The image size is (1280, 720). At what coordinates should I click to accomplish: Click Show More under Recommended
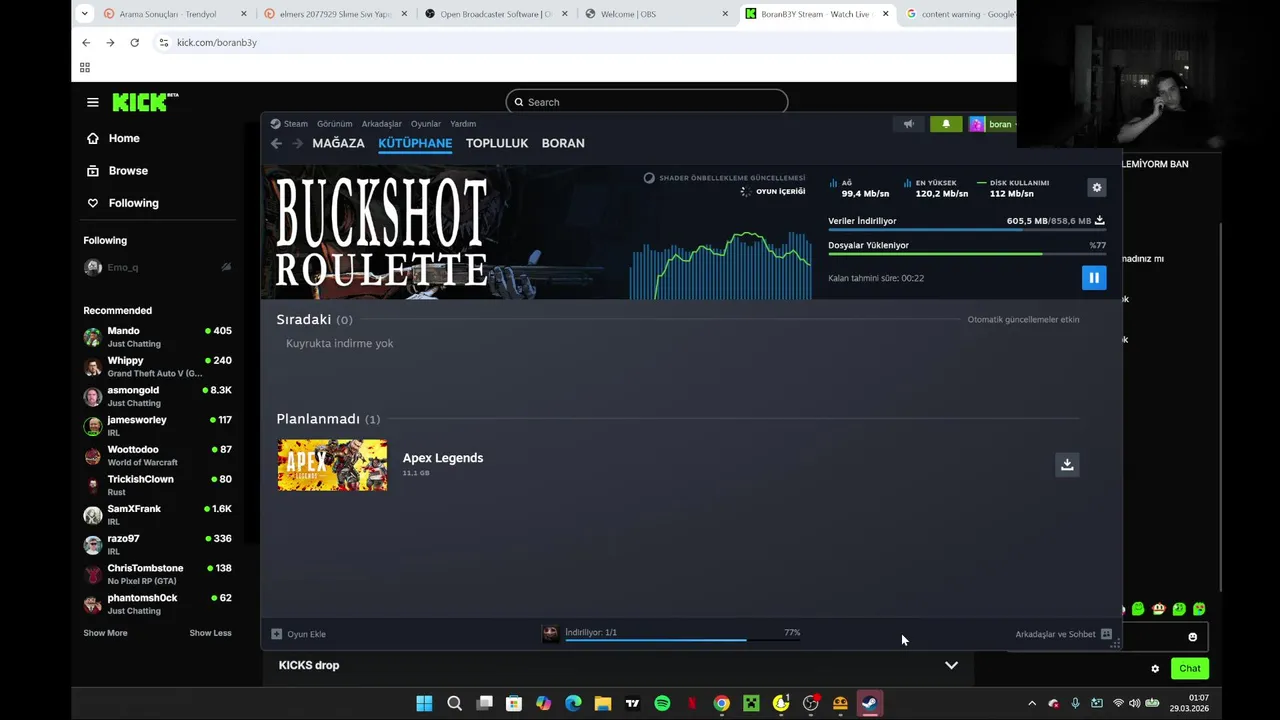105,633
